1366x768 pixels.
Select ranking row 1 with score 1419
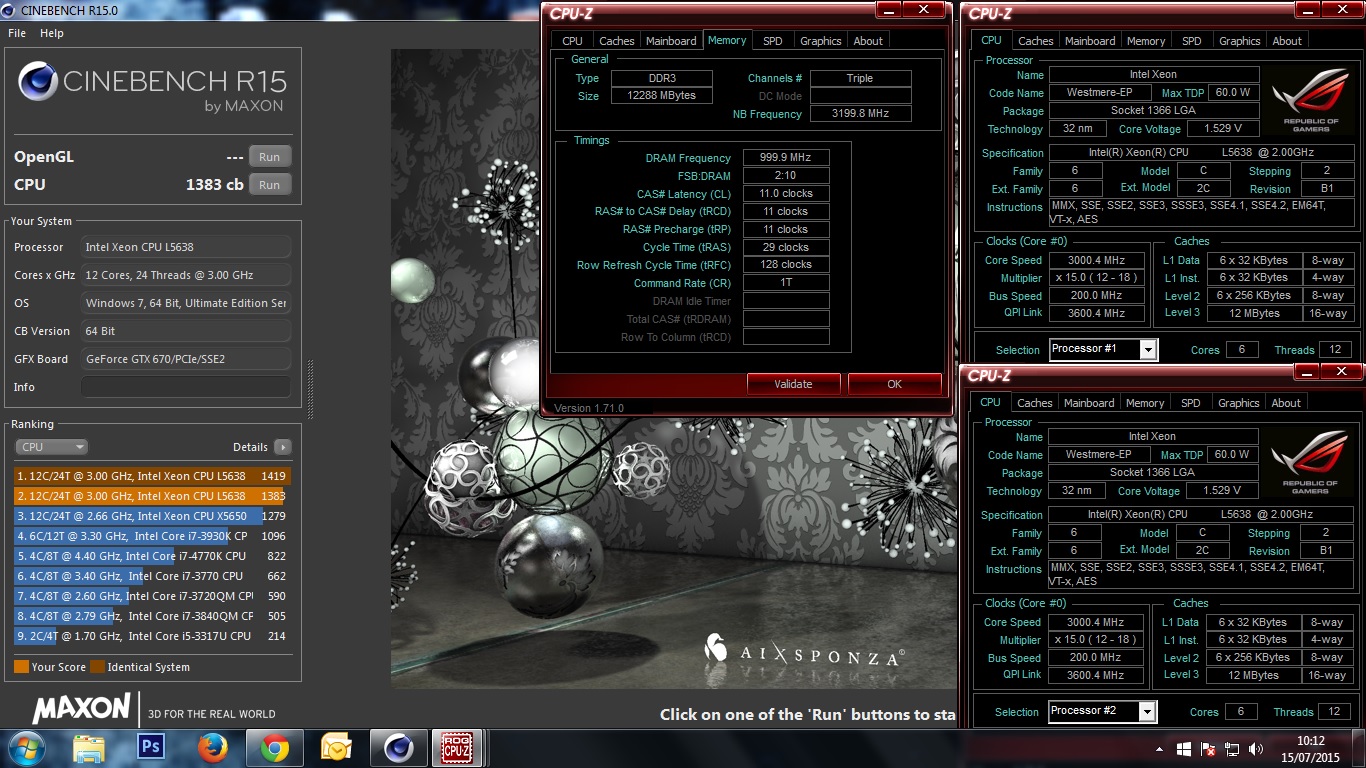click(151, 476)
